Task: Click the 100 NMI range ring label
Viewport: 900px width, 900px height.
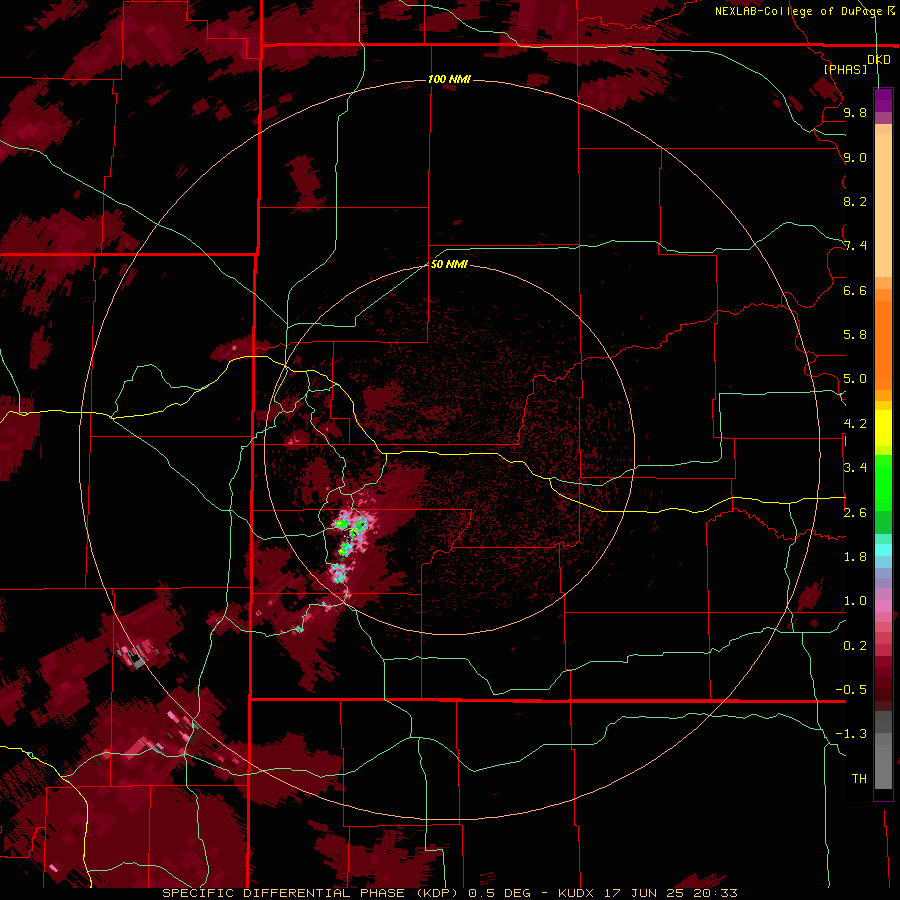Action: tap(449, 79)
